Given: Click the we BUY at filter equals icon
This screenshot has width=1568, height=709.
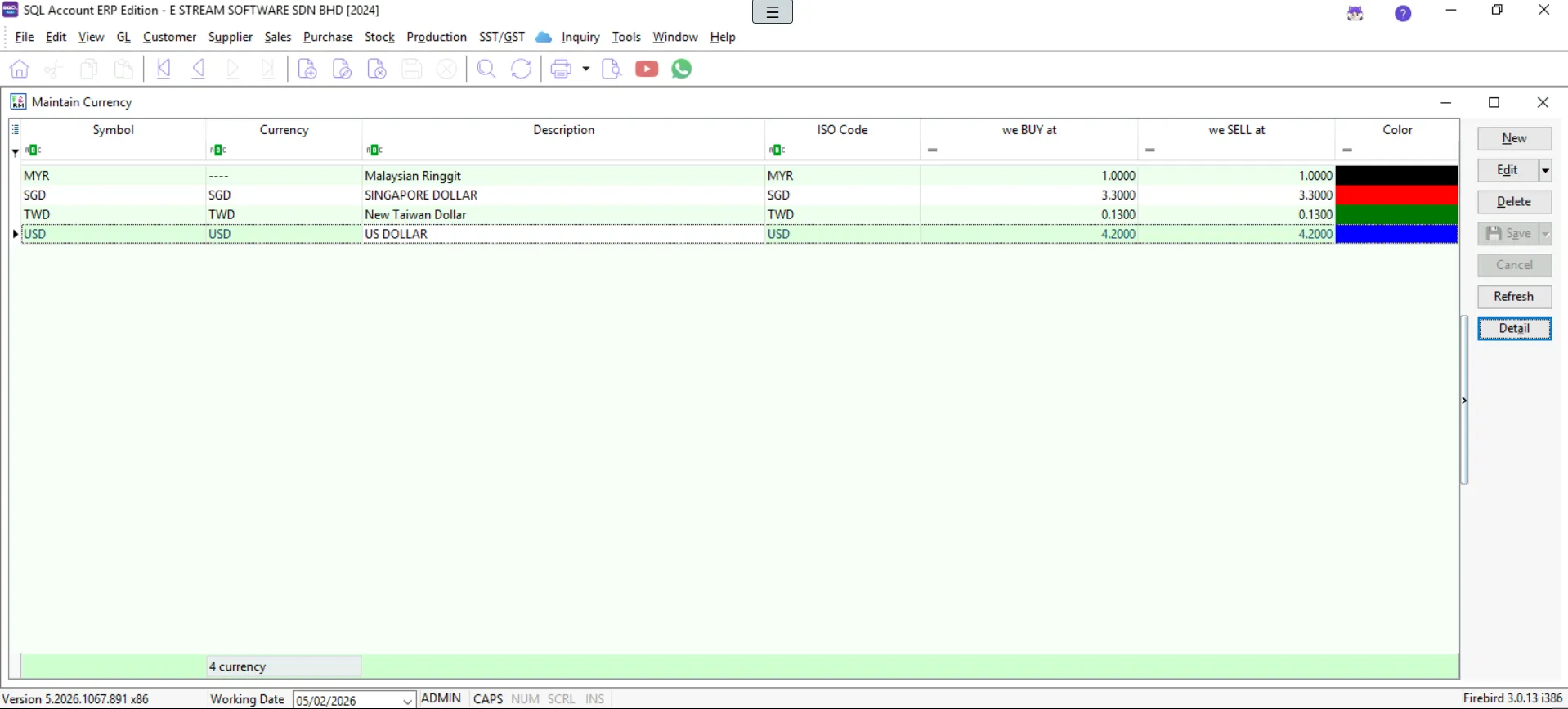Looking at the screenshot, I should (933, 150).
